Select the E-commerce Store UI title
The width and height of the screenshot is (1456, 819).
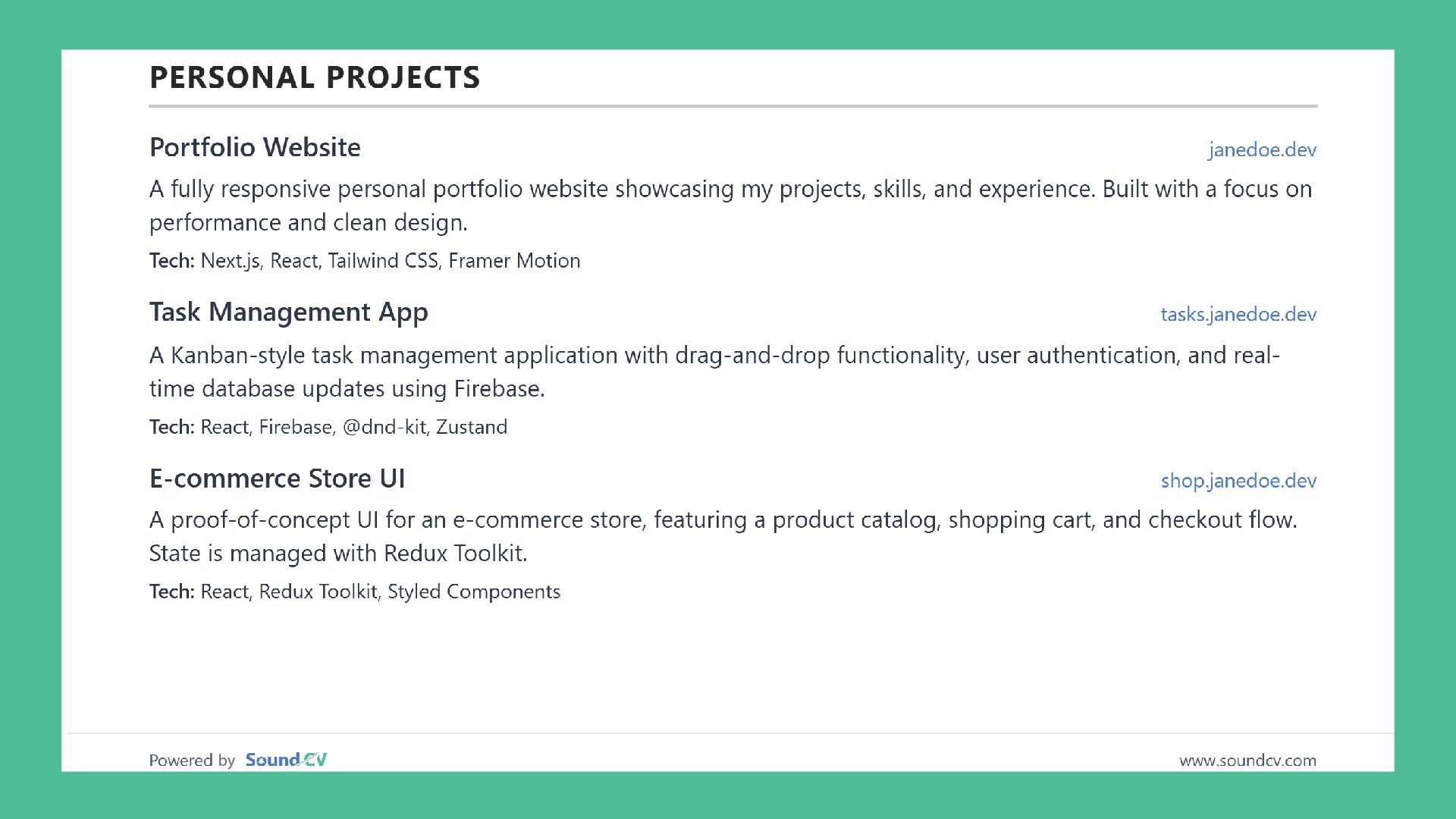pyautogui.click(x=277, y=479)
